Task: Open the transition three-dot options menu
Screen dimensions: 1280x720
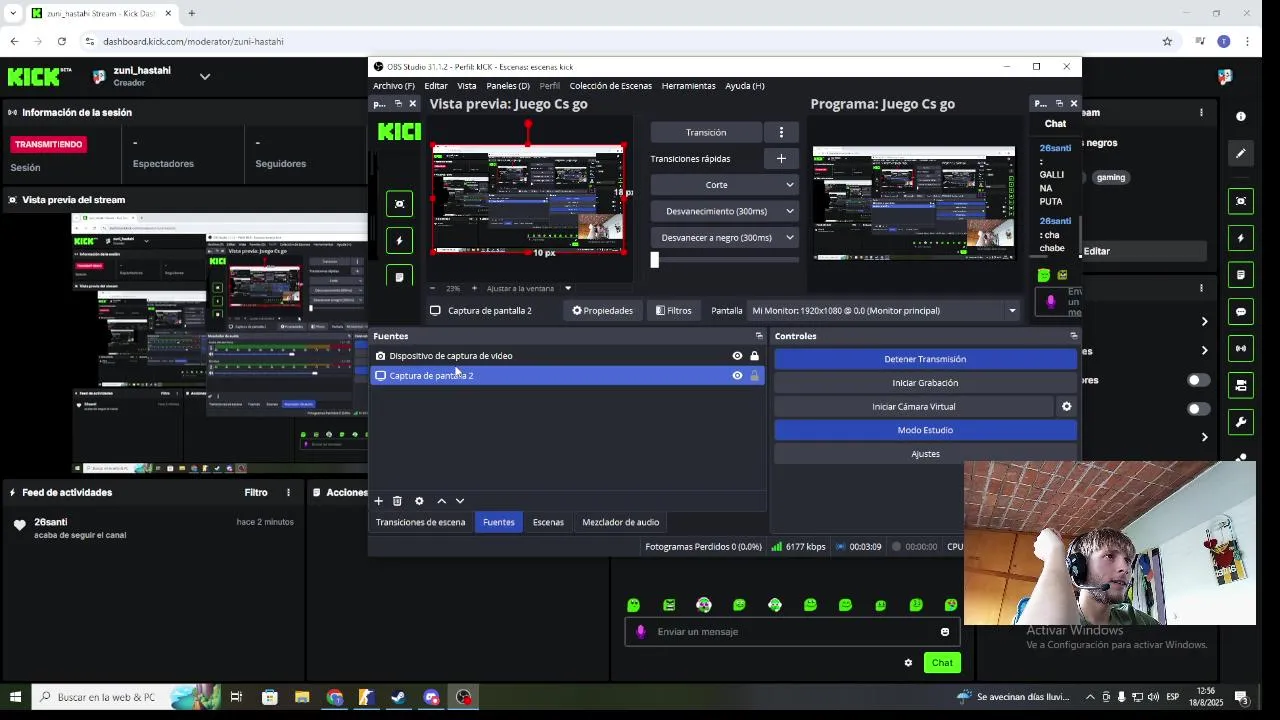Action: [781, 132]
